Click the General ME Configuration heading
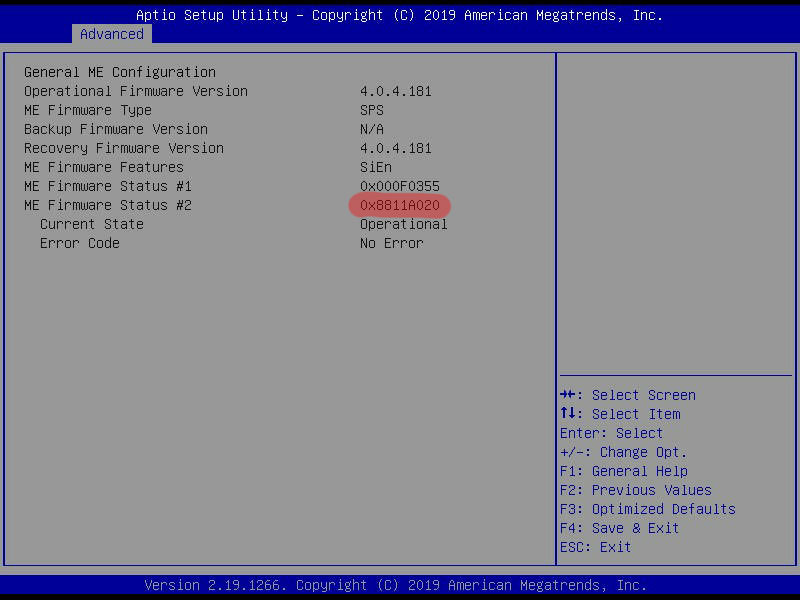The image size is (800, 600). (x=120, y=72)
